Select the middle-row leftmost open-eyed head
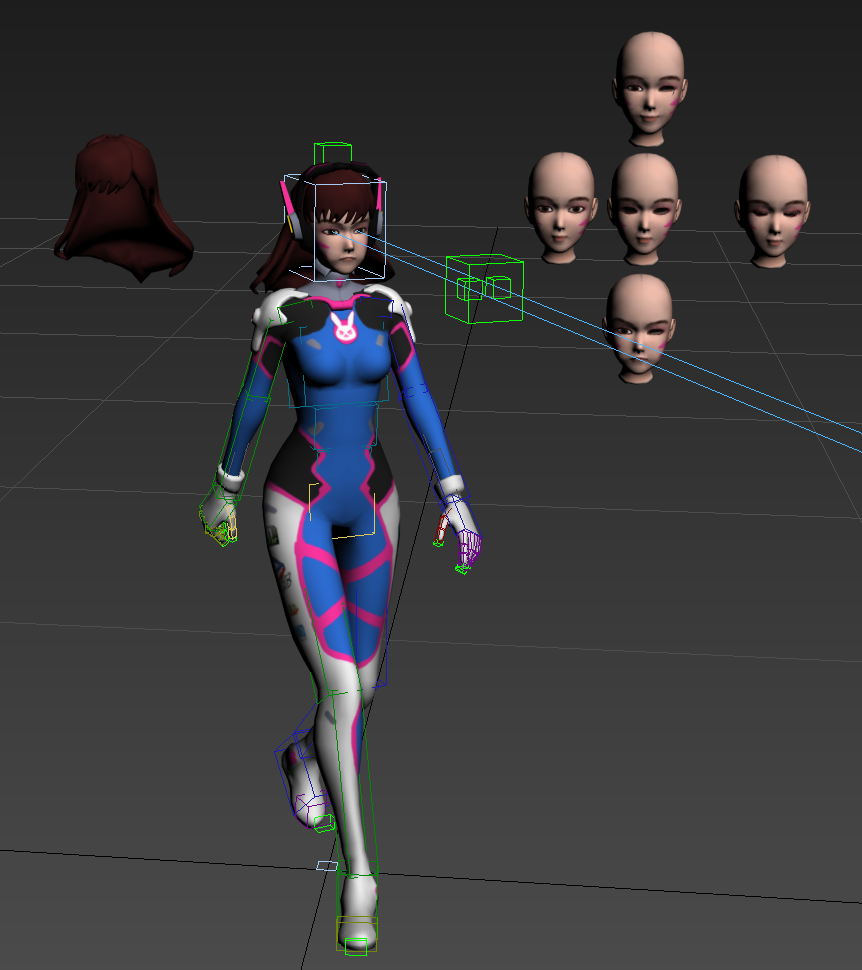Viewport: 862px width, 970px height. tap(561, 208)
